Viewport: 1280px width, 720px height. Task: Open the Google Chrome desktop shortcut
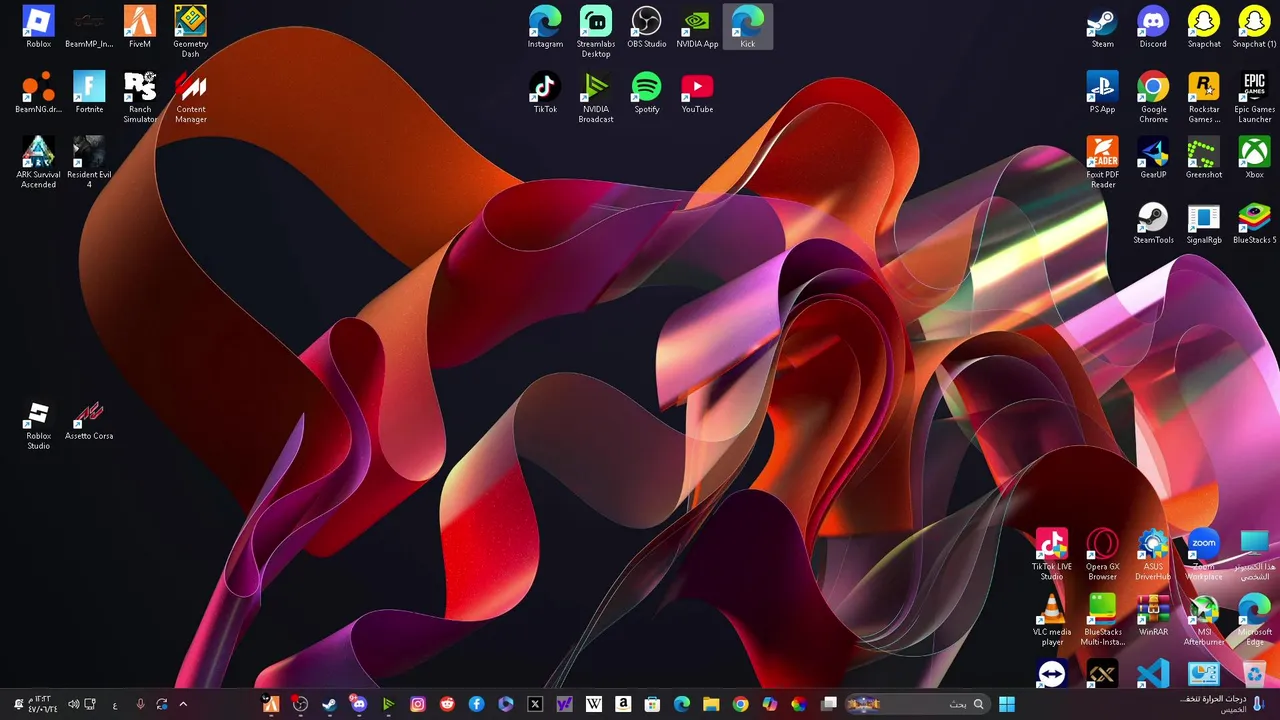(1153, 97)
